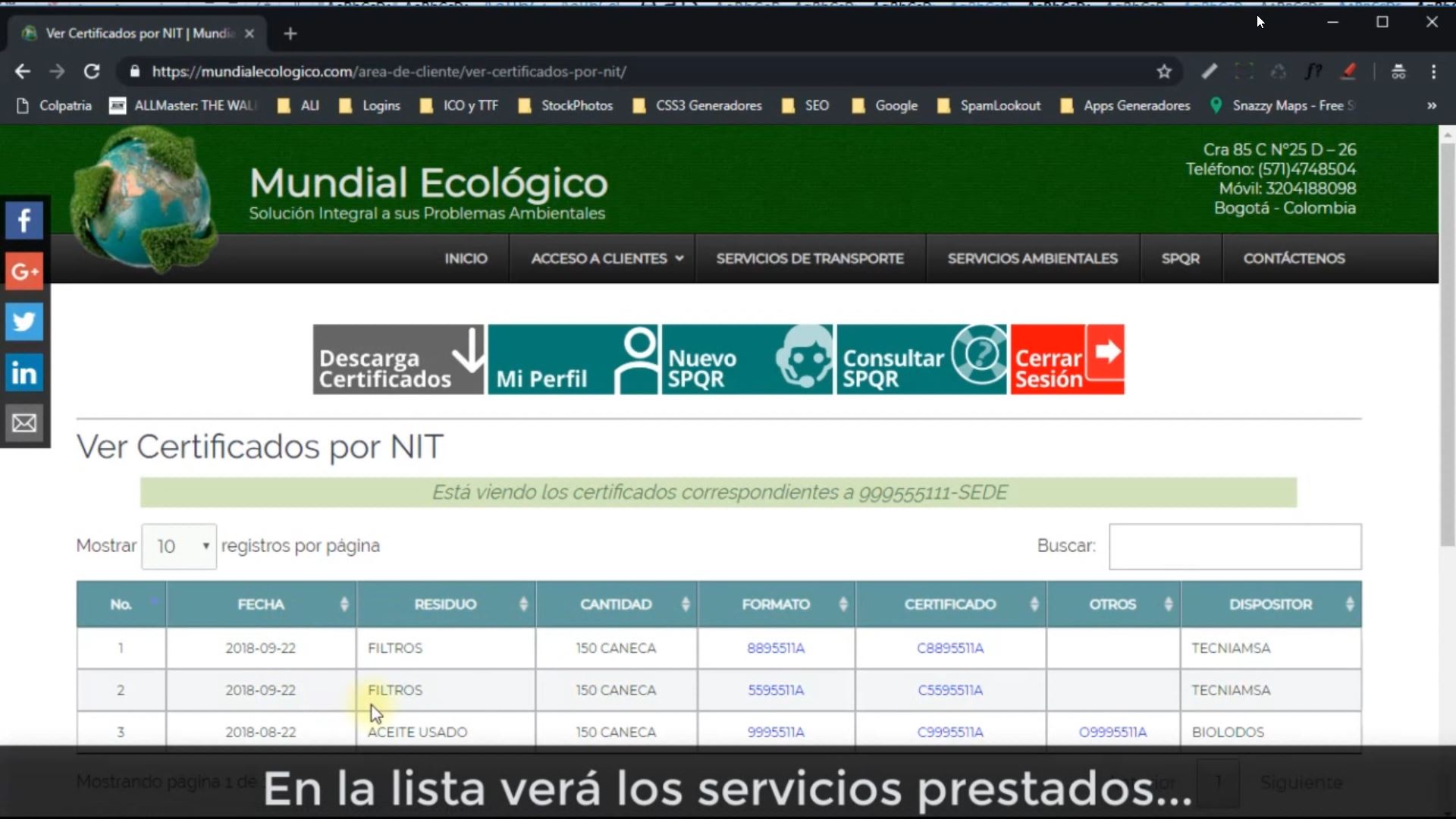Go back with the browser back arrow
Screen dimensions: 1456x819
point(23,71)
